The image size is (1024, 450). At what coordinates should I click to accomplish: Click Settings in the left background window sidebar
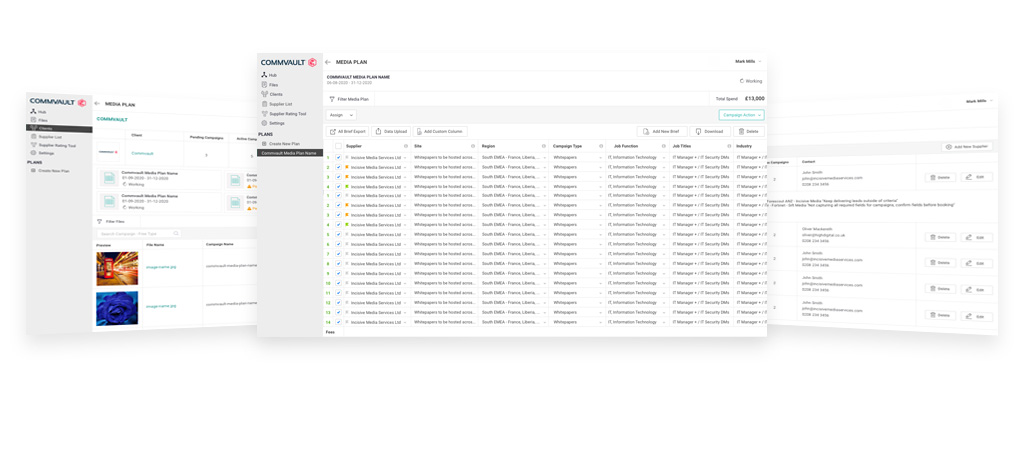[x=42, y=153]
